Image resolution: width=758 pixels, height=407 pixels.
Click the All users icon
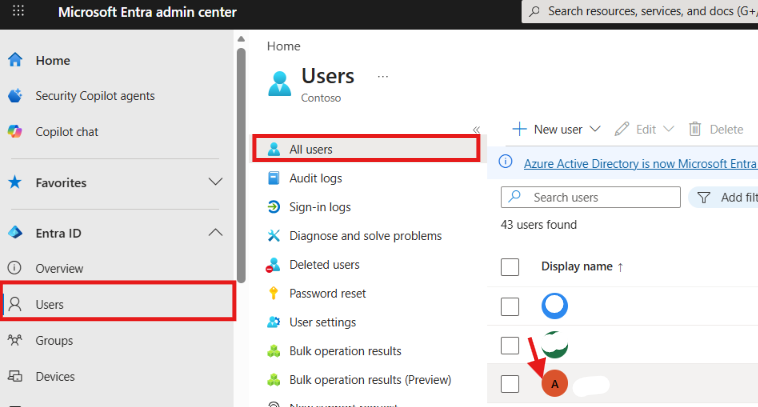tap(274, 149)
